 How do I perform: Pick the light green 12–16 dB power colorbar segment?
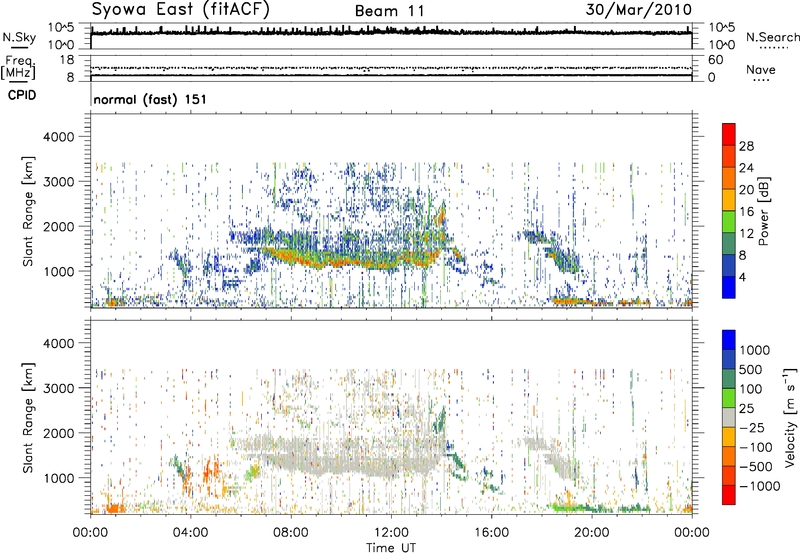click(729, 222)
